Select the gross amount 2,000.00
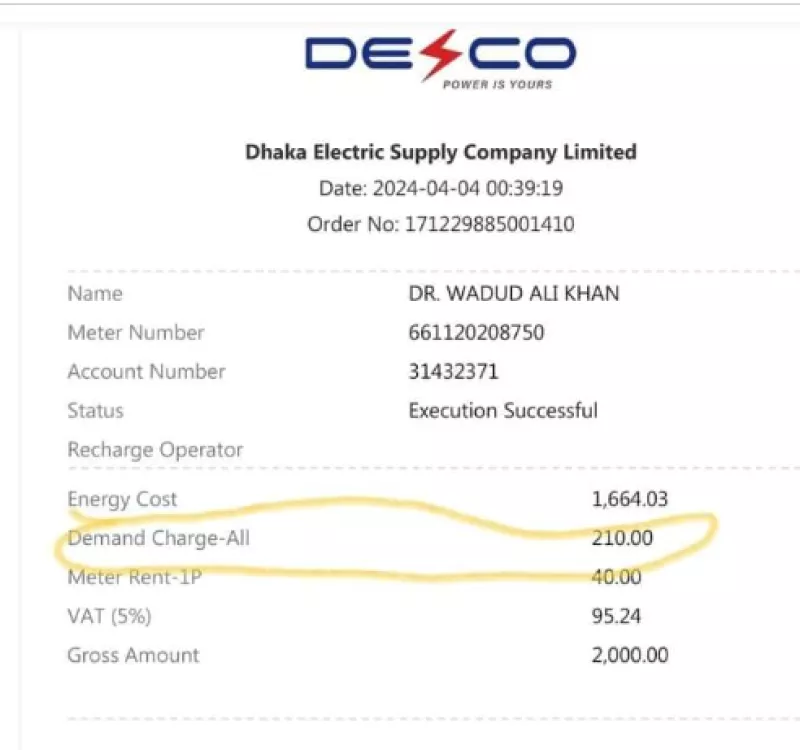This screenshot has height=750, width=800. 630,655
